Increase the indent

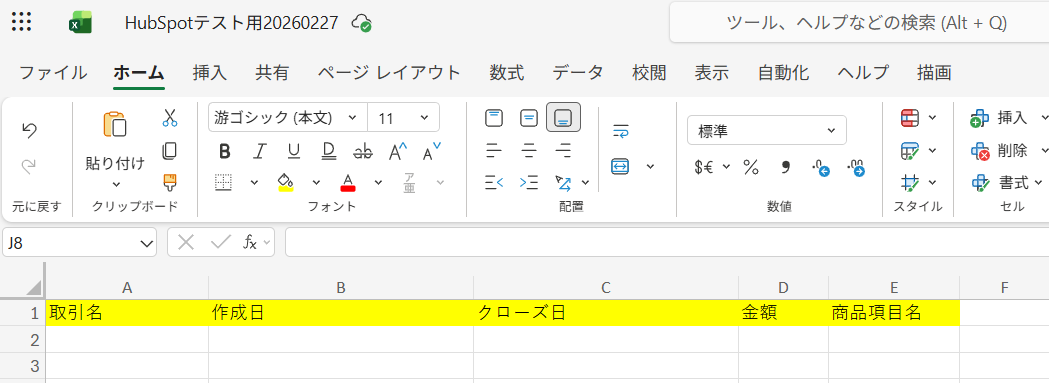click(529, 182)
